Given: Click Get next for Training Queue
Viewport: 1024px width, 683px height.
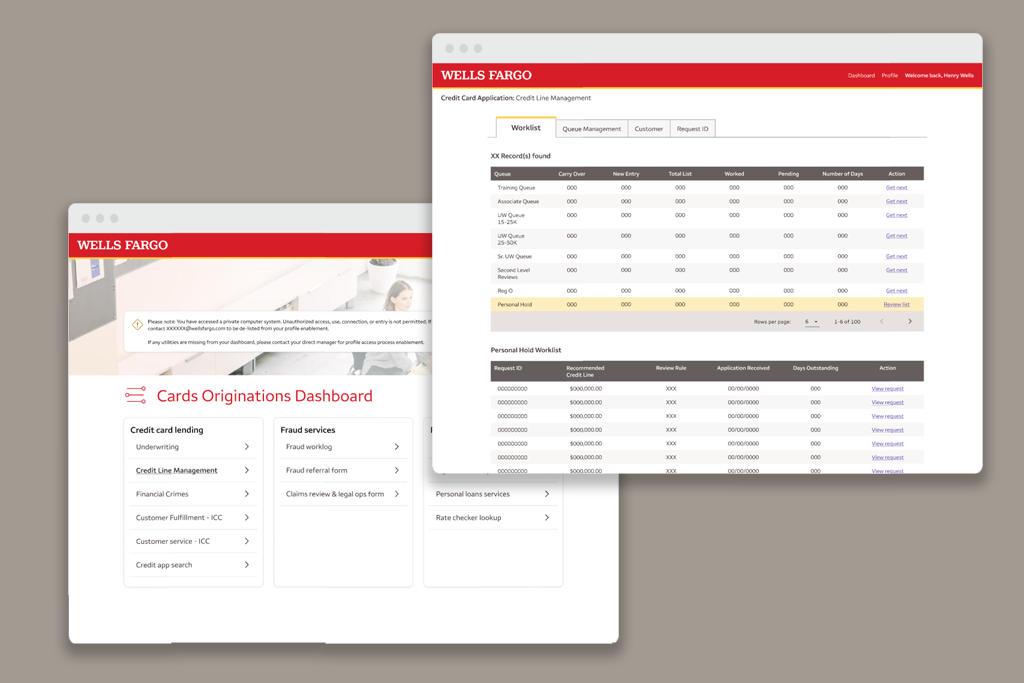Looking at the screenshot, I should point(896,188).
